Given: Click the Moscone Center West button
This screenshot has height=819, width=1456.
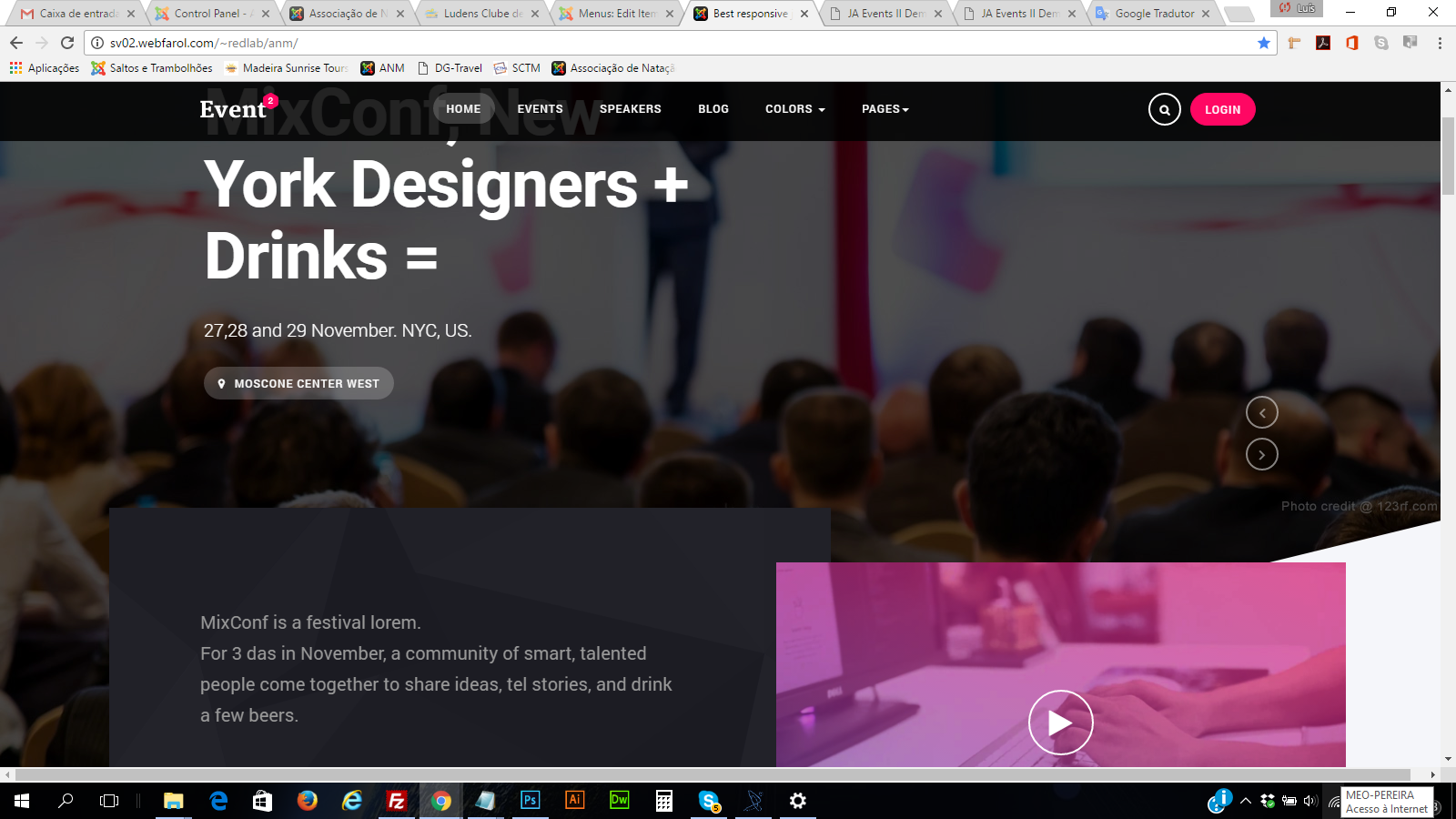Looking at the screenshot, I should coord(298,383).
